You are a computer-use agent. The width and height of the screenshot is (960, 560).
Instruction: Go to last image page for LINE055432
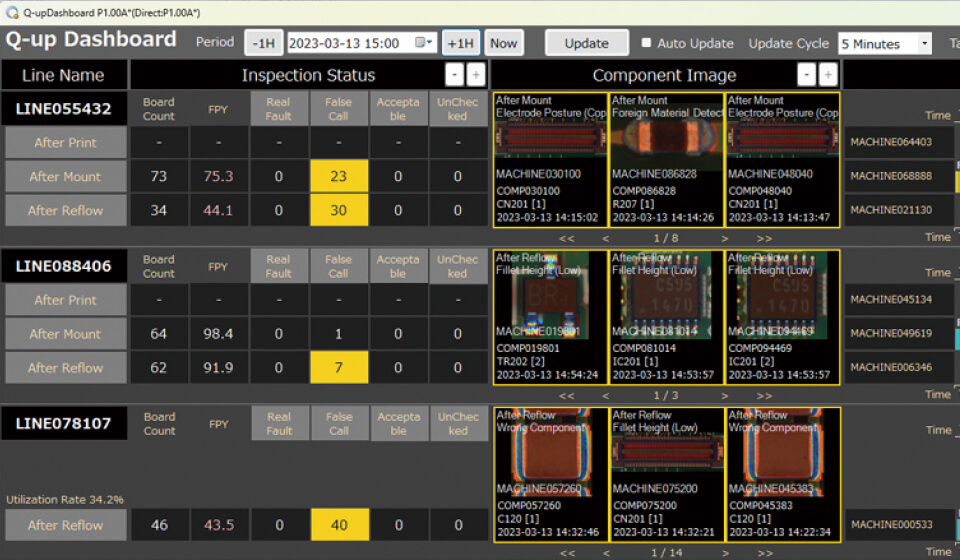(x=764, y=238)
